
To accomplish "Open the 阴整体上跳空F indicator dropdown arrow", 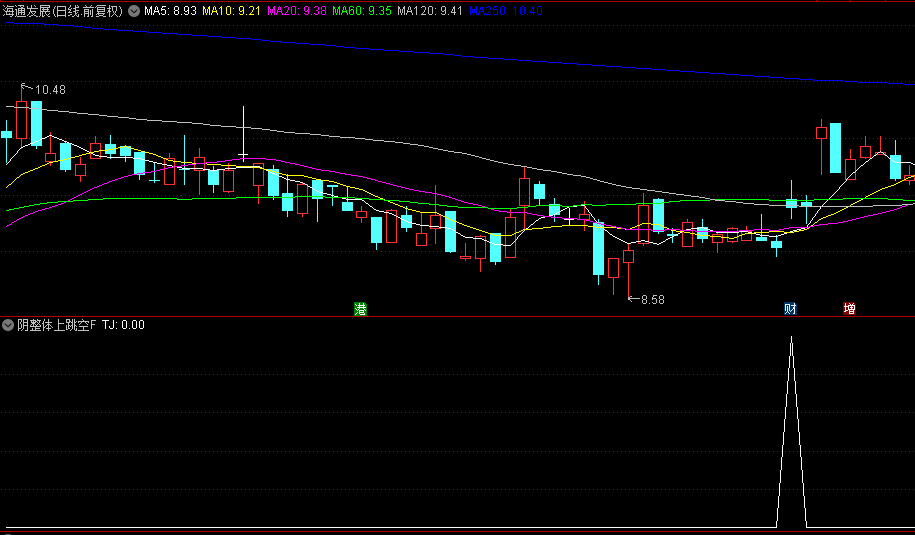I will click(x=8, y=325).
